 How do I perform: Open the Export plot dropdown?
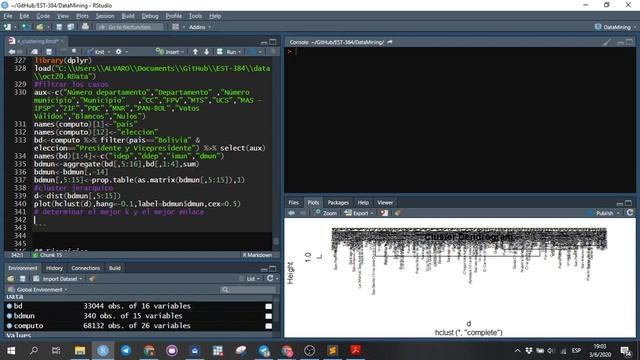359,213
